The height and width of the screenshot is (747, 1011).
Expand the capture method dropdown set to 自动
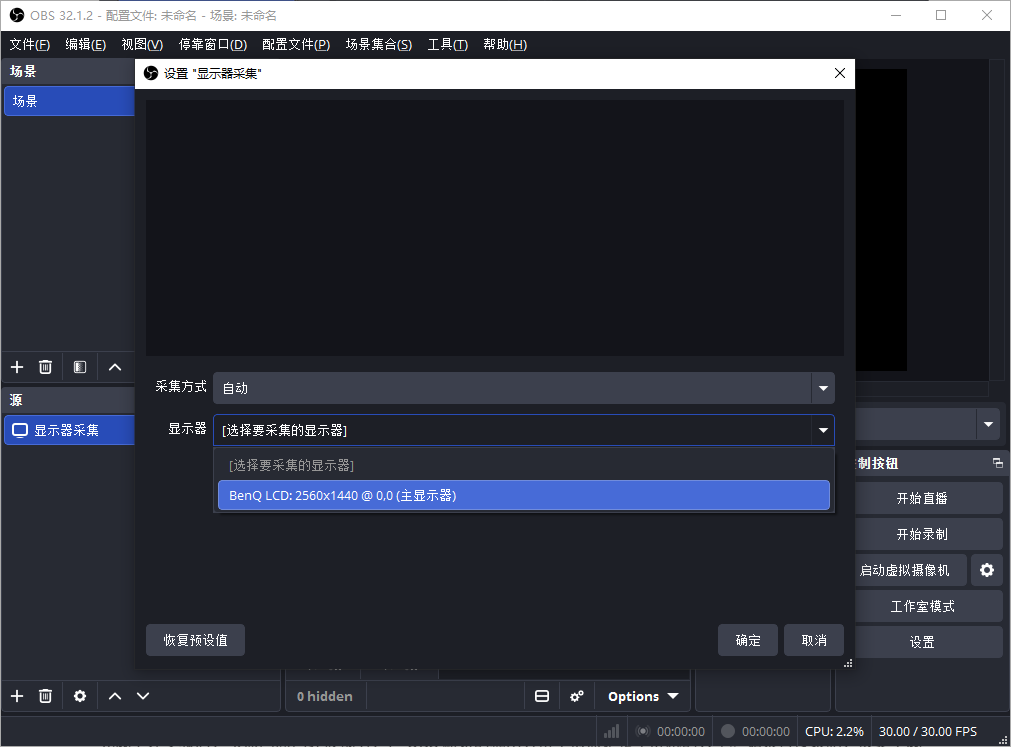[x=823, y=388]
